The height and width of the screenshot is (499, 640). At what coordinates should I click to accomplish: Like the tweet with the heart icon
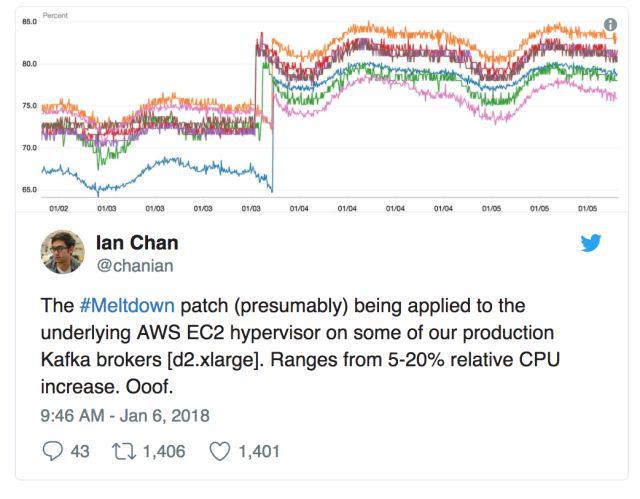[x=219, y=451]
